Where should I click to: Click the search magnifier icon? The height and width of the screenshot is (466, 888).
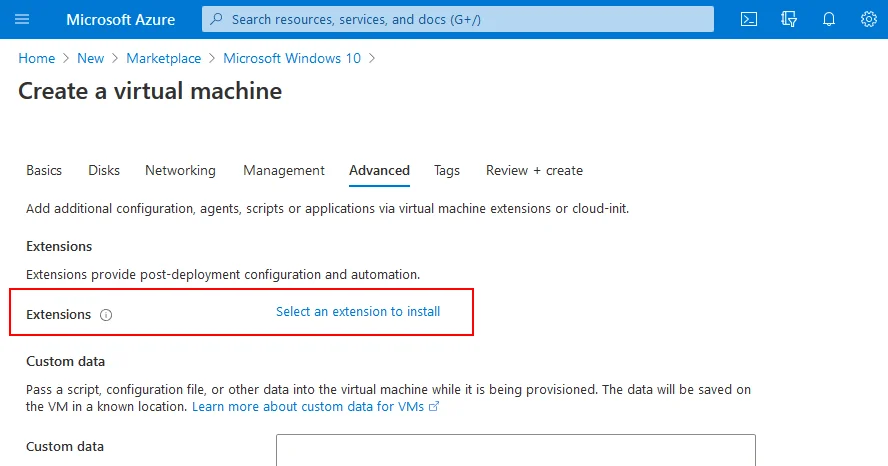pyautogui.click(x=216, y=19)
